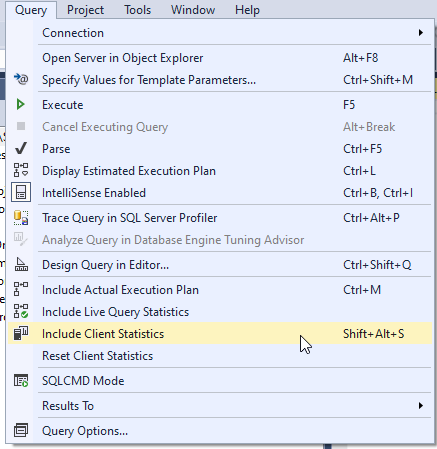Viewport: 437px width, 449px height.
Task: Expand the Results To submenu arrow
Action: pos(421,406)
